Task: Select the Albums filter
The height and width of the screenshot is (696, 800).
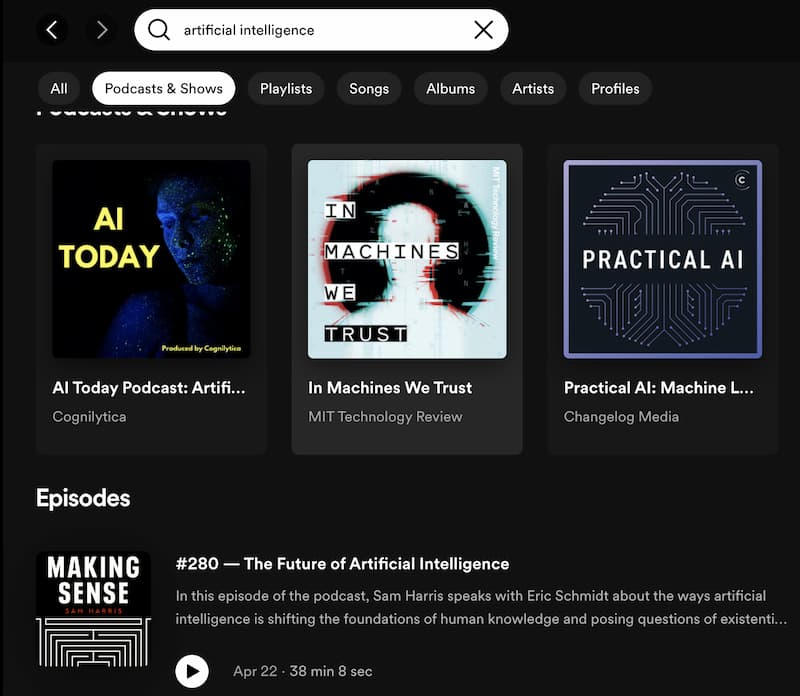Action: click(450, 88)
